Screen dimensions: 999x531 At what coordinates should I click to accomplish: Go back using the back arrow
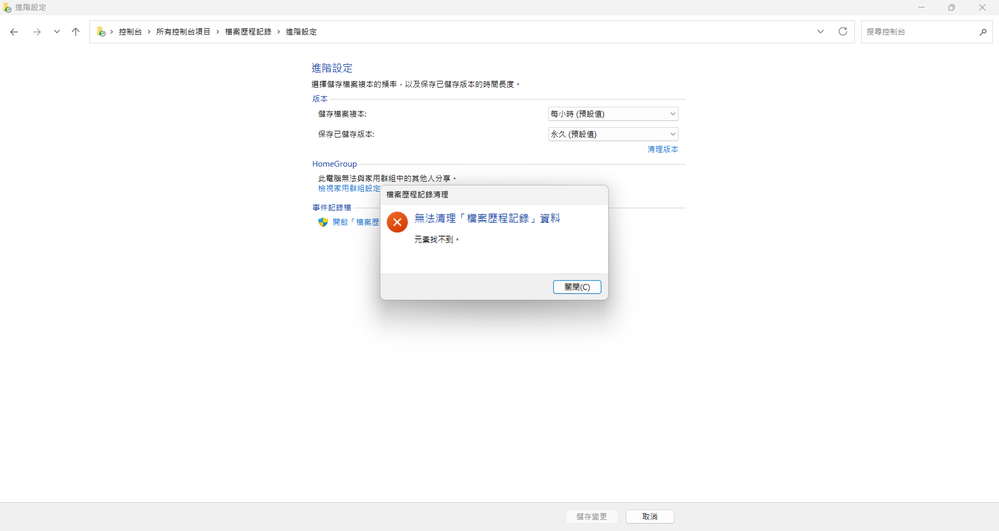click(x=14, y=32)
